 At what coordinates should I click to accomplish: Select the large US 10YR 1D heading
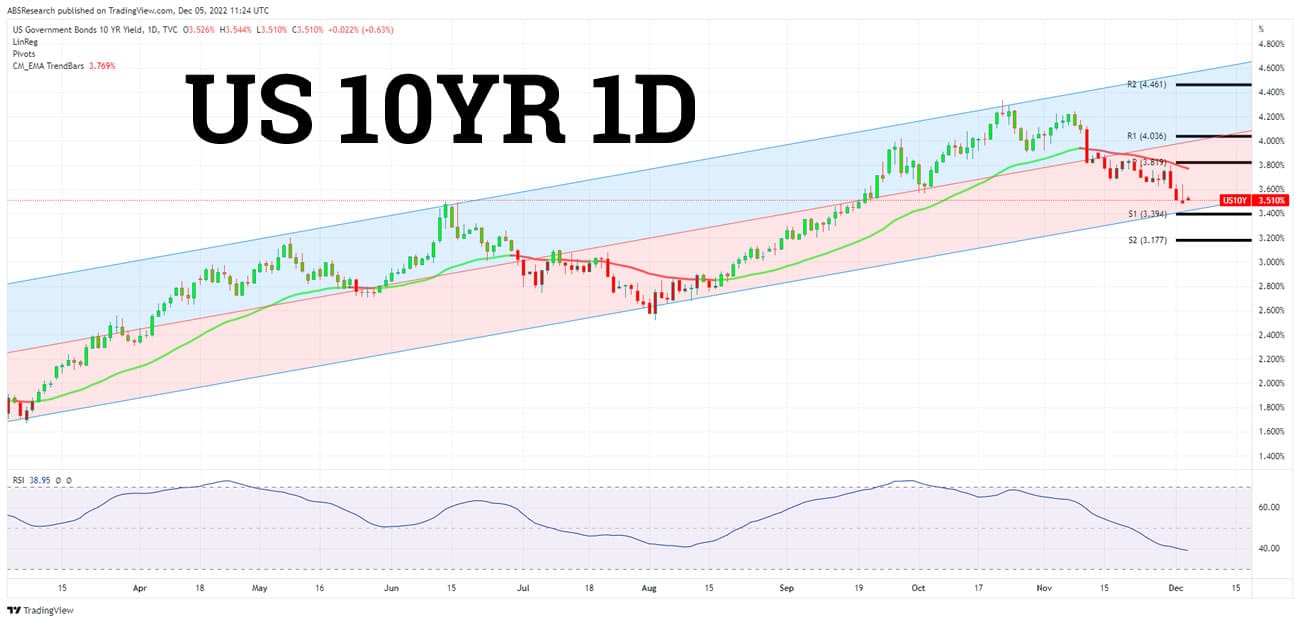(x=442, y=109)
